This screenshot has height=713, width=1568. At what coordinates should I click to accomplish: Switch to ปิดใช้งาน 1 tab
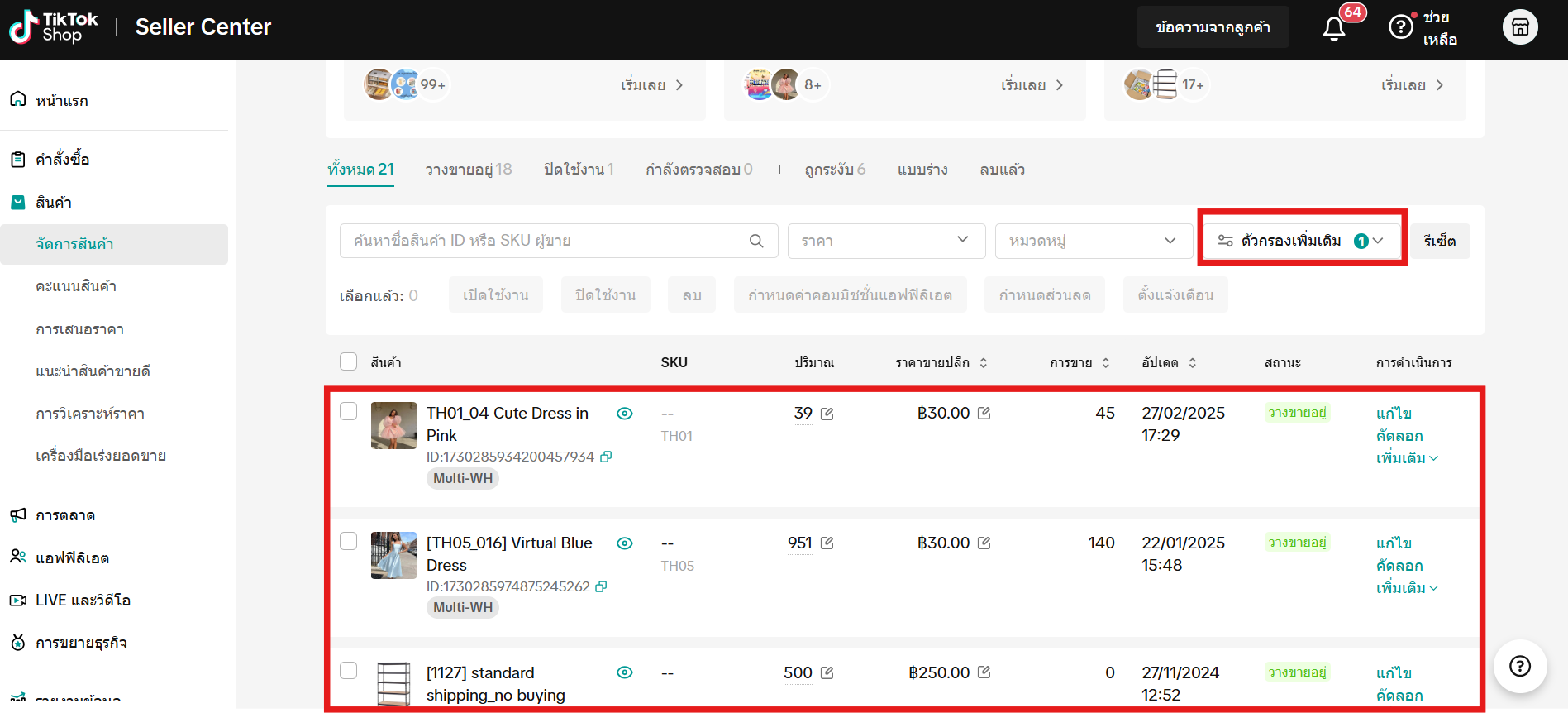click(579, 170)
